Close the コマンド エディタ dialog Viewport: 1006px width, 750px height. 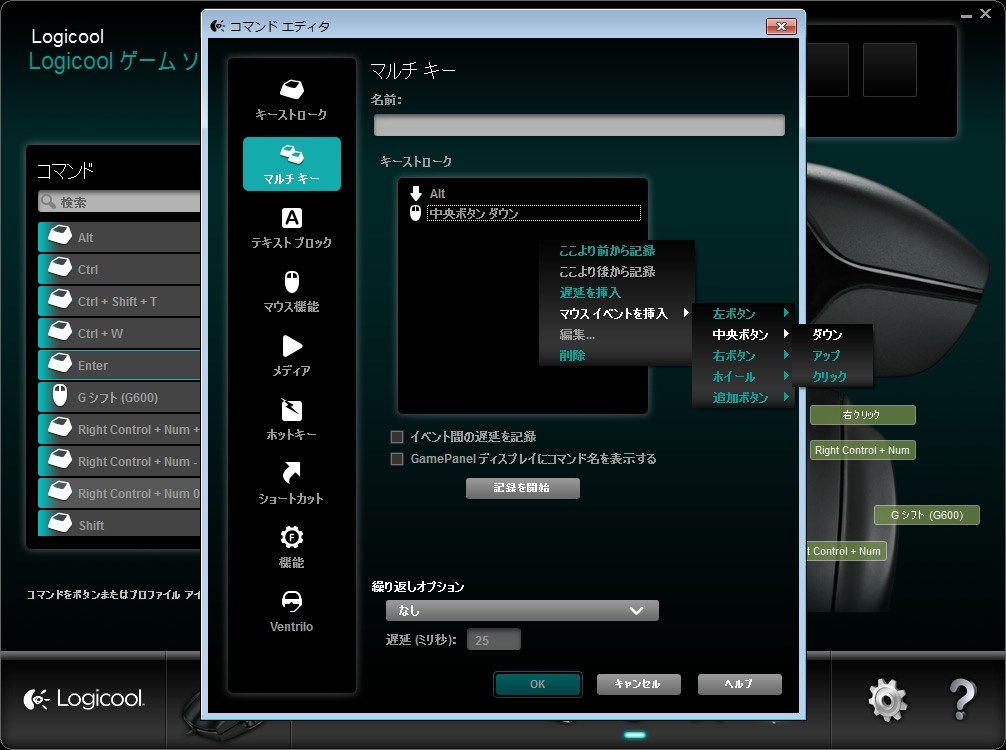[x=781, y=26]
